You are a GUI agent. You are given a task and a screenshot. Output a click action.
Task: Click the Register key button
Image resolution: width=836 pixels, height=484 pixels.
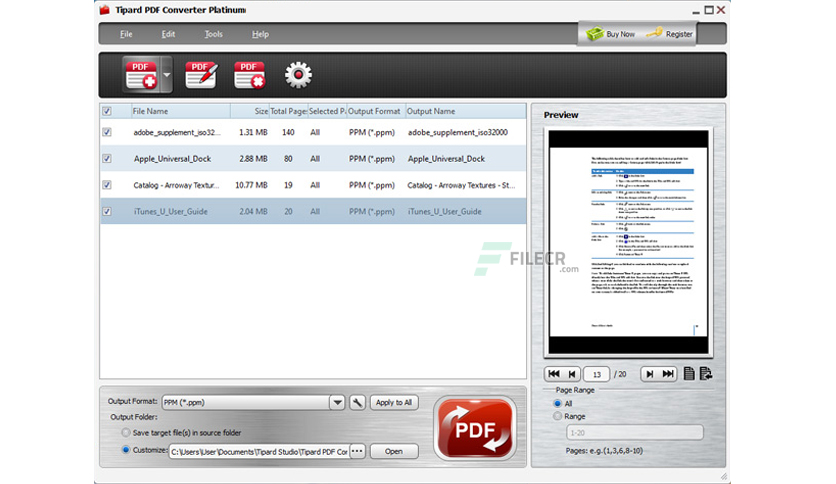pos(670,34)
